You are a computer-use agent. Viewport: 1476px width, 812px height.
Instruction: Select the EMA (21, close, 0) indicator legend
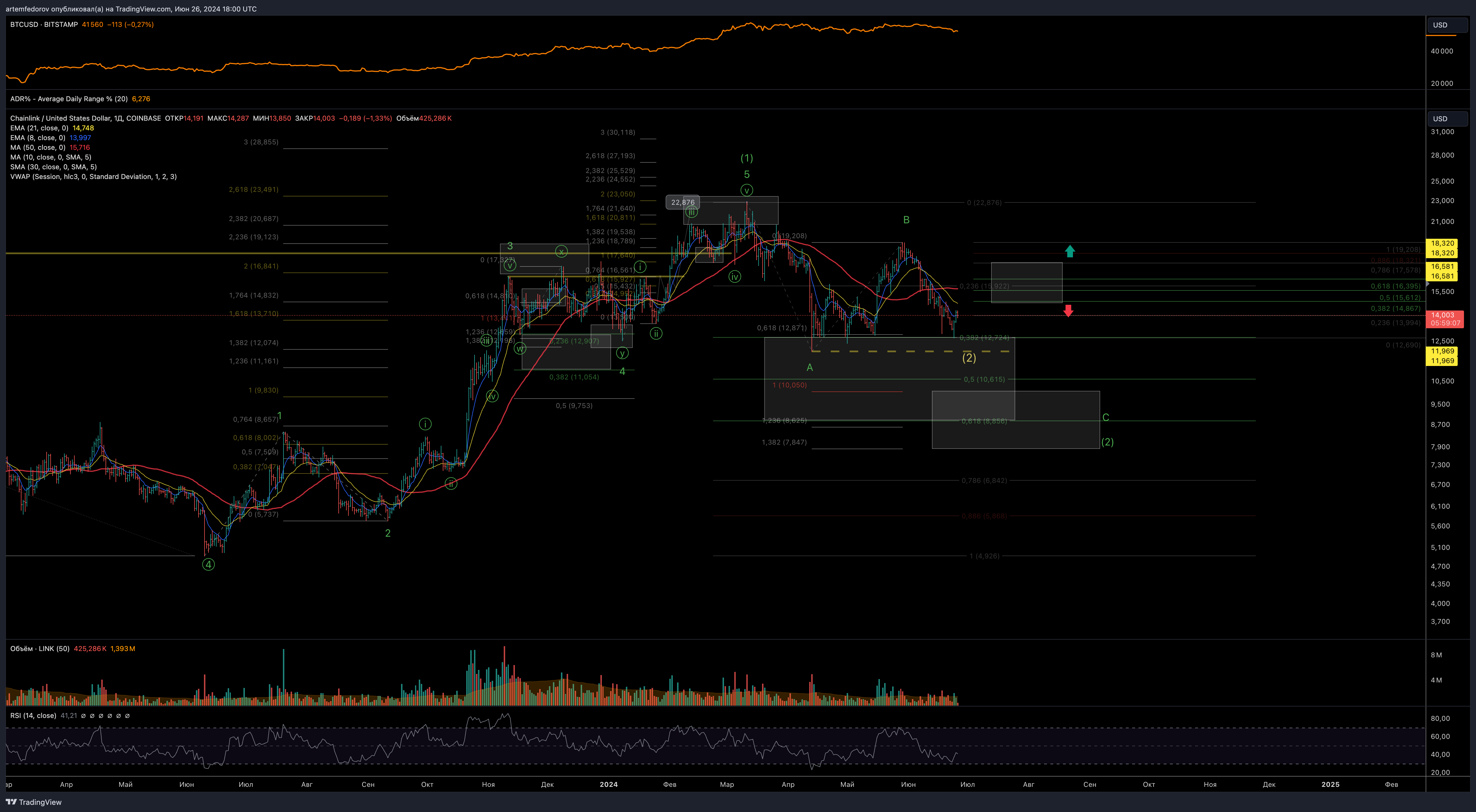click(39, 128)
